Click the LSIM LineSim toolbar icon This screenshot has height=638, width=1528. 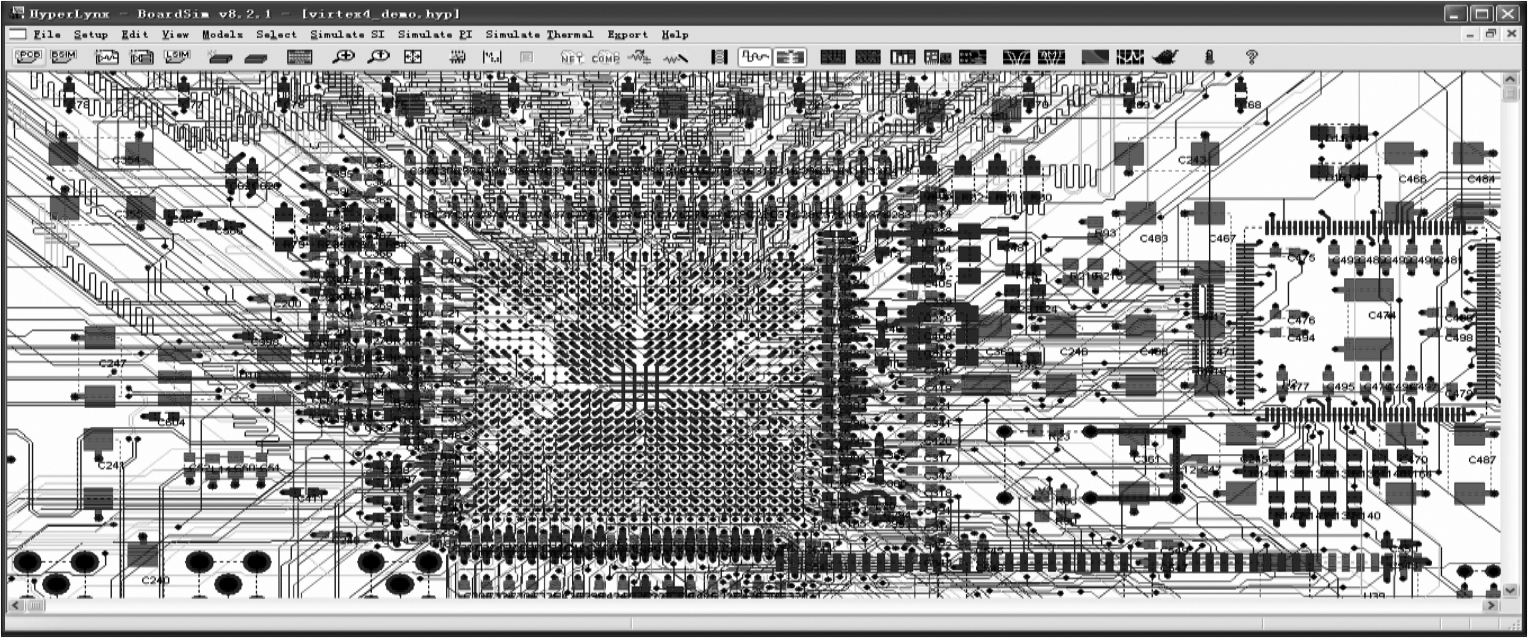coord(177,56)
